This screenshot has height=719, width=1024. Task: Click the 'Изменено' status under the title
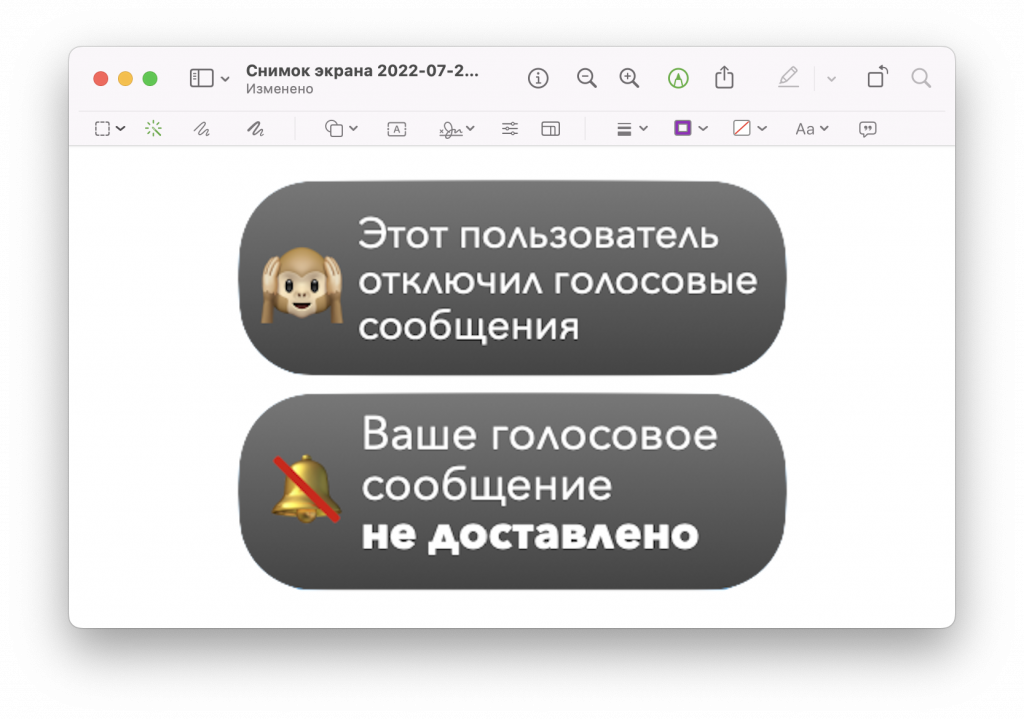[280, 89]
